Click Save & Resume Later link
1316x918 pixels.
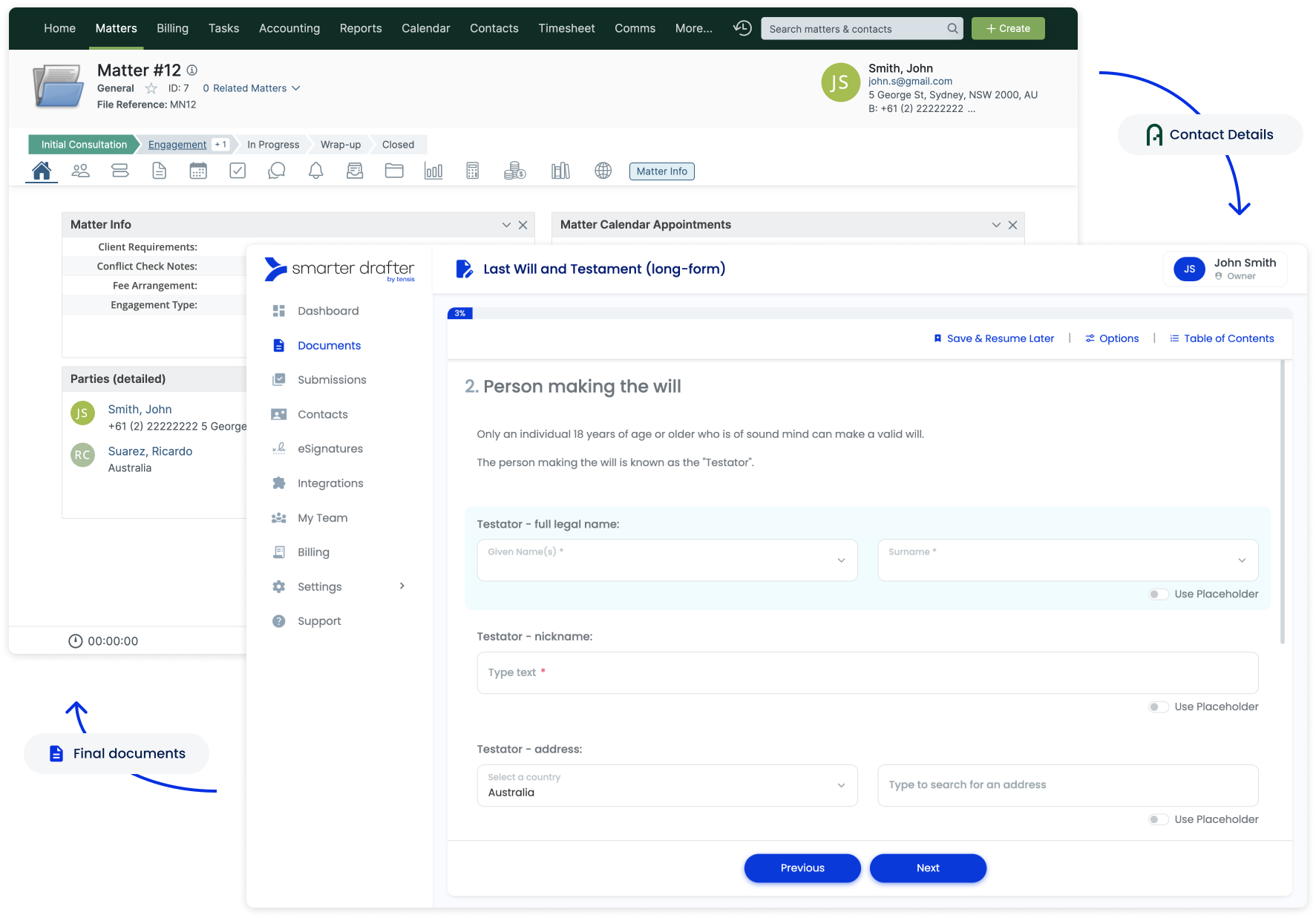pyautogui.click(x=993, y=338)
